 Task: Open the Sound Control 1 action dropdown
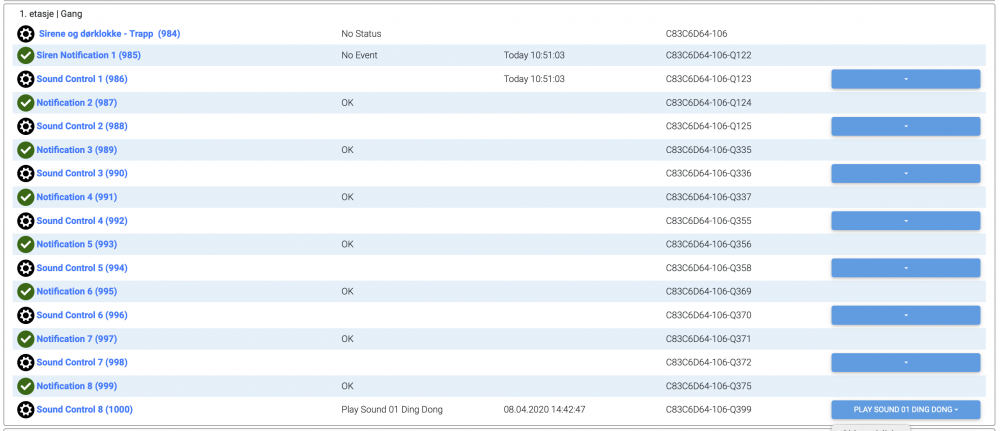coord(905,79)
